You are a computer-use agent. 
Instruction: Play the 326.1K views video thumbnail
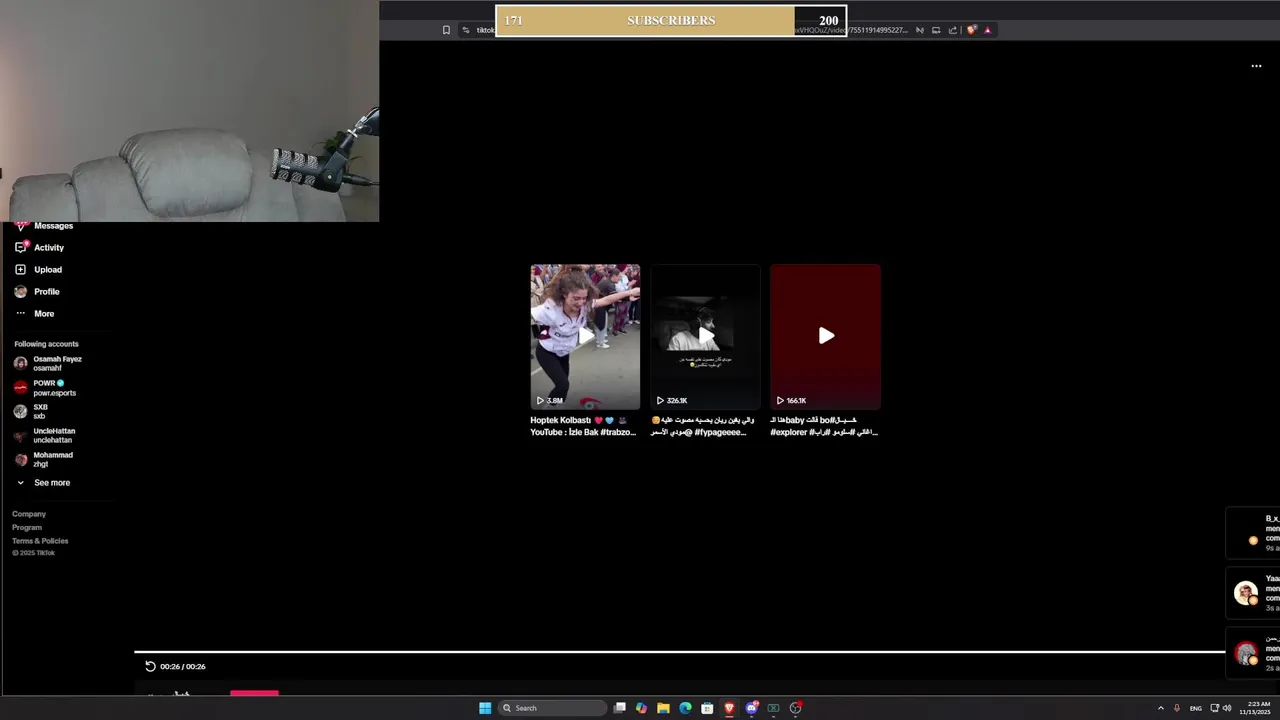(x=705, y=337)
